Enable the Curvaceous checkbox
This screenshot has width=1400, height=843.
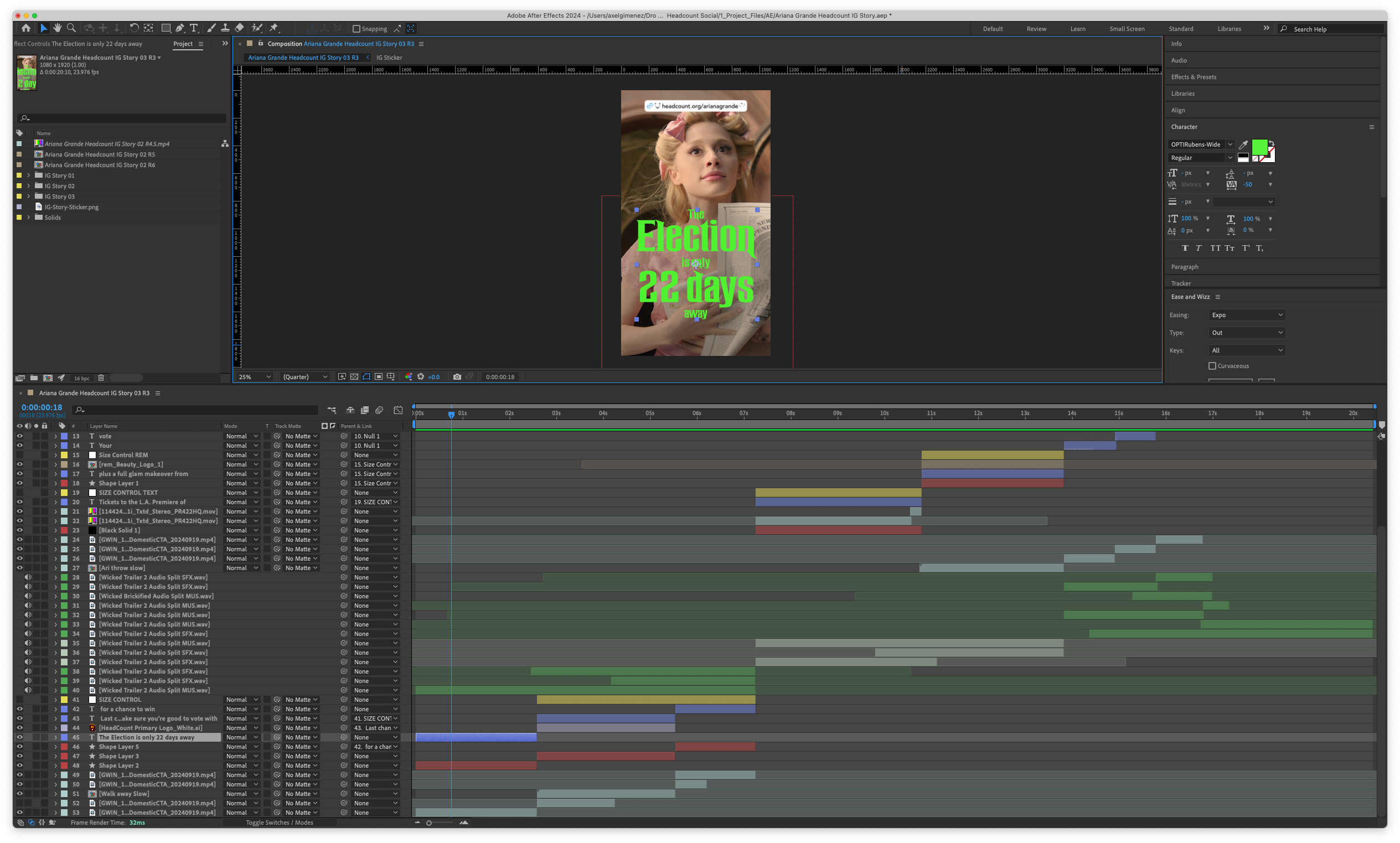(1212, 366)
